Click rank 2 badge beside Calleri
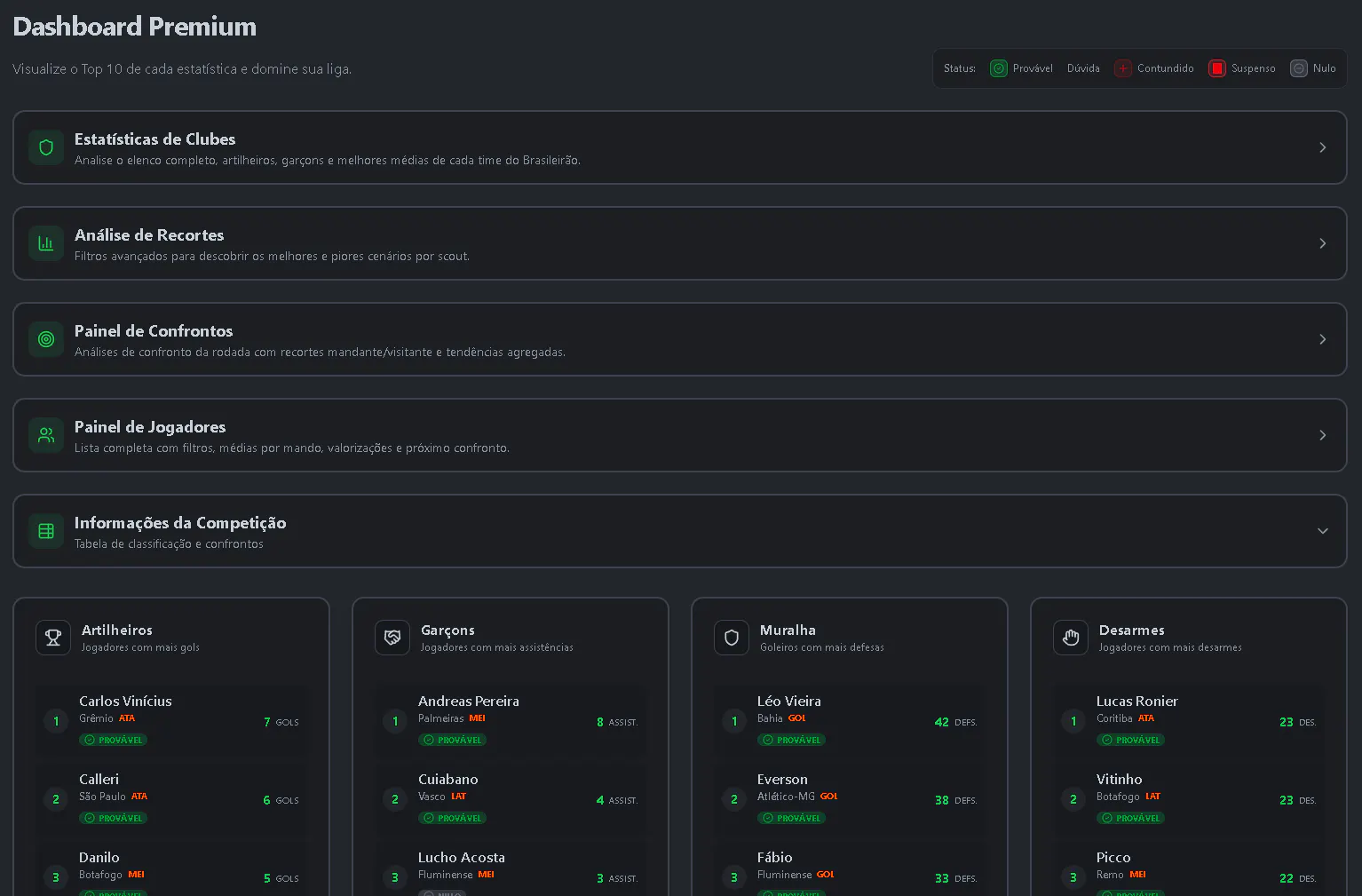Image resolution: width=1362 pixels, height=896 pixels. coord(56,799)
